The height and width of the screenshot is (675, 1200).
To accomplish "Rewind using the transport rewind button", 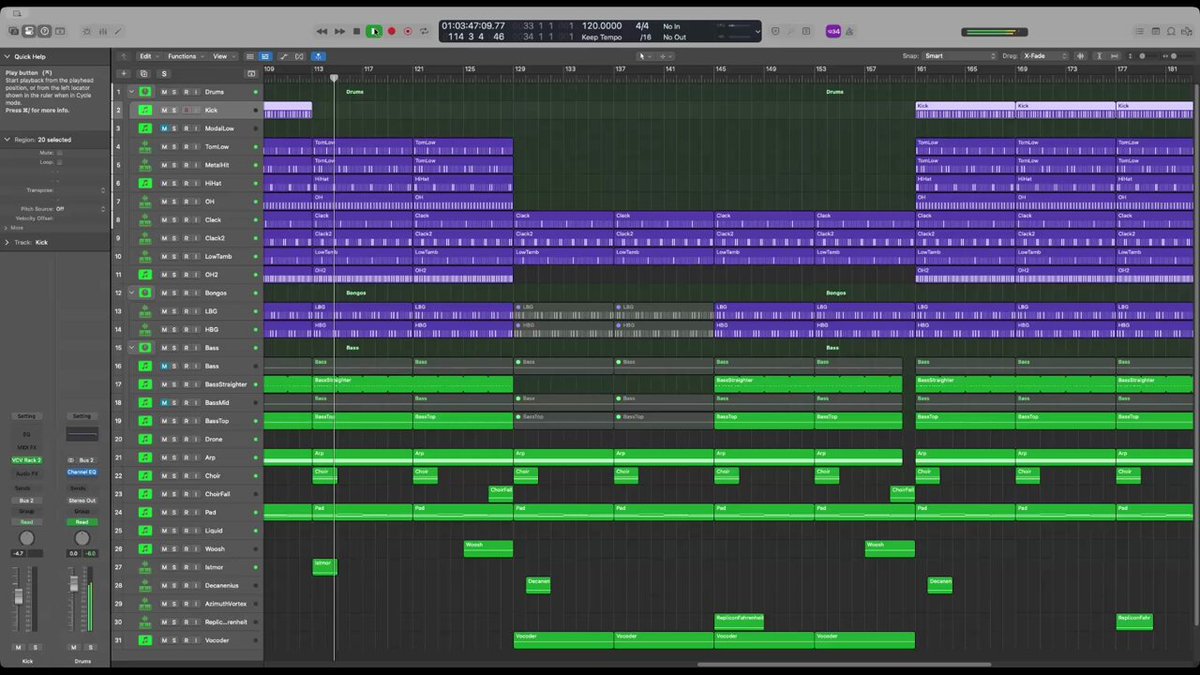I will (x=322, y=31).
